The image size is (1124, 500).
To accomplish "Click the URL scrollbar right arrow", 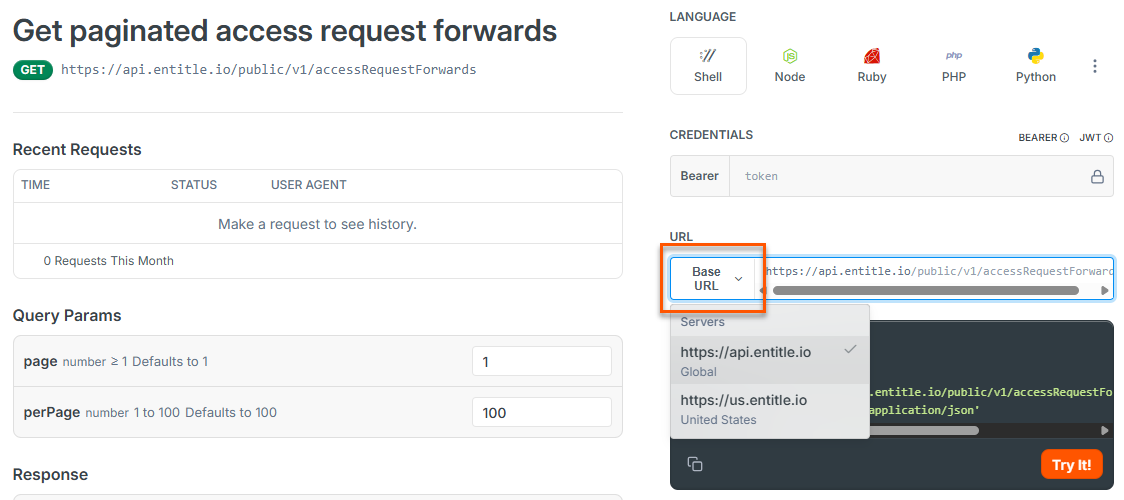I will pyautogui.click(x=1105, y=291).
